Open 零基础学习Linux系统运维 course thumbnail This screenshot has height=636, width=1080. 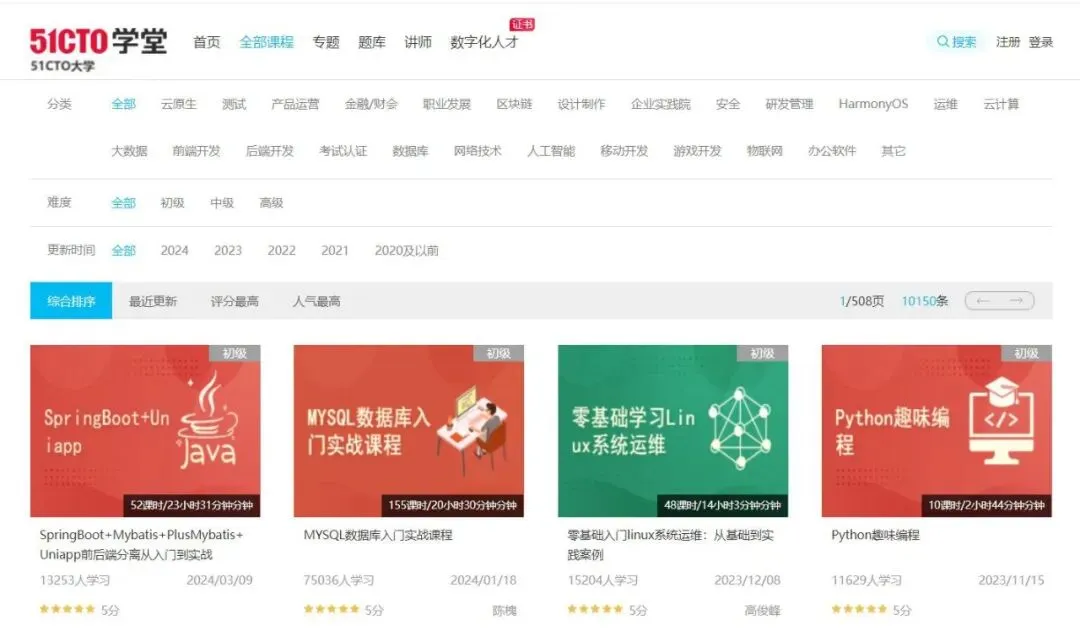673,431
